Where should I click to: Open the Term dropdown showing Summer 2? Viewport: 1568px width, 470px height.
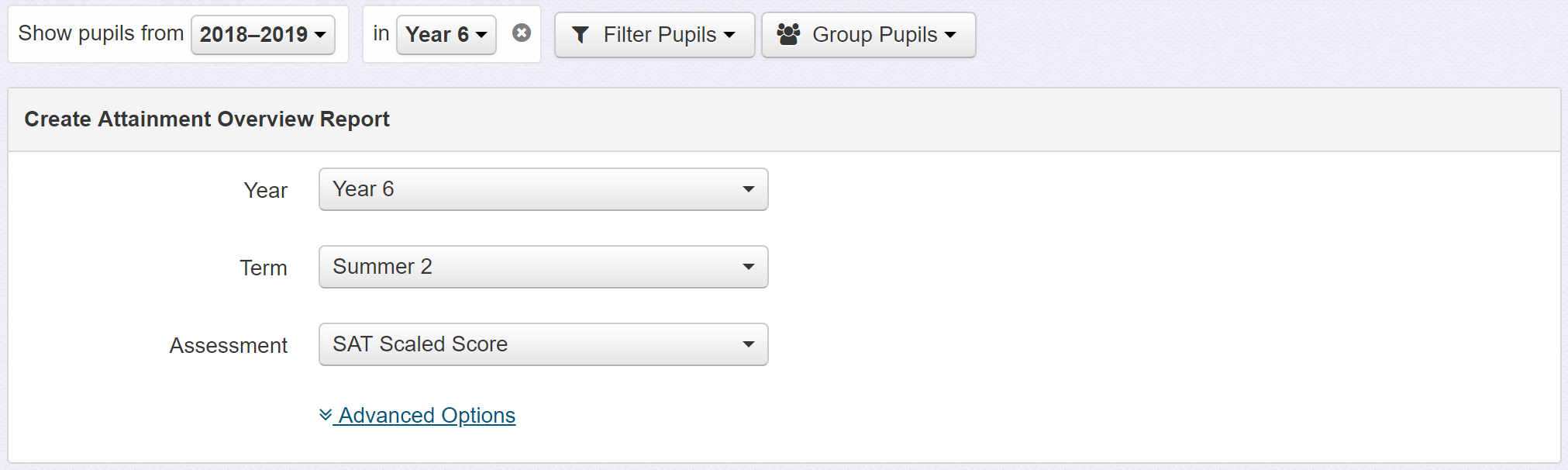pyautogui.click(x=543, y=267)
